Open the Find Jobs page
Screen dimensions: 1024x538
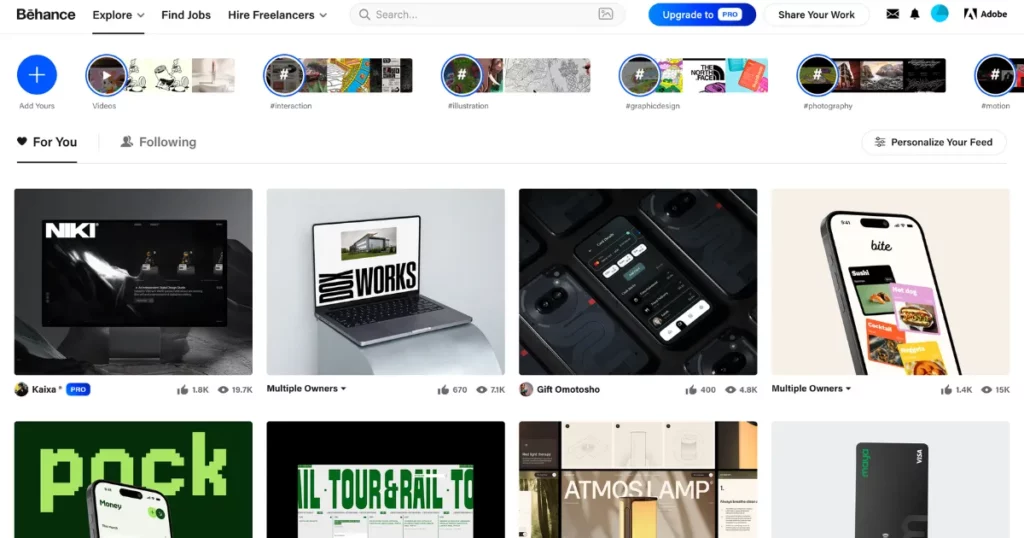186,15
